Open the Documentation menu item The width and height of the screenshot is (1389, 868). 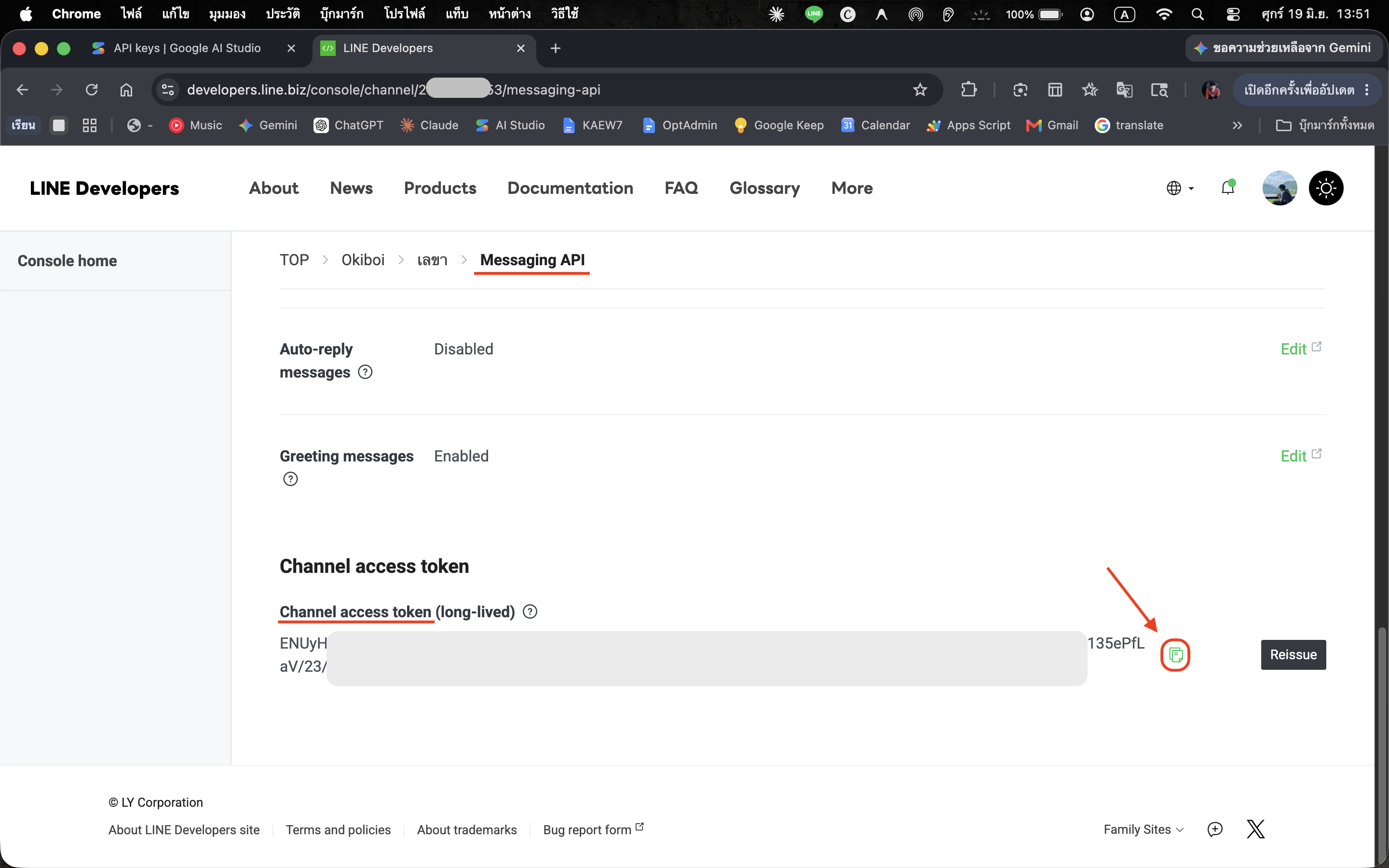click(x=570, y=188)
